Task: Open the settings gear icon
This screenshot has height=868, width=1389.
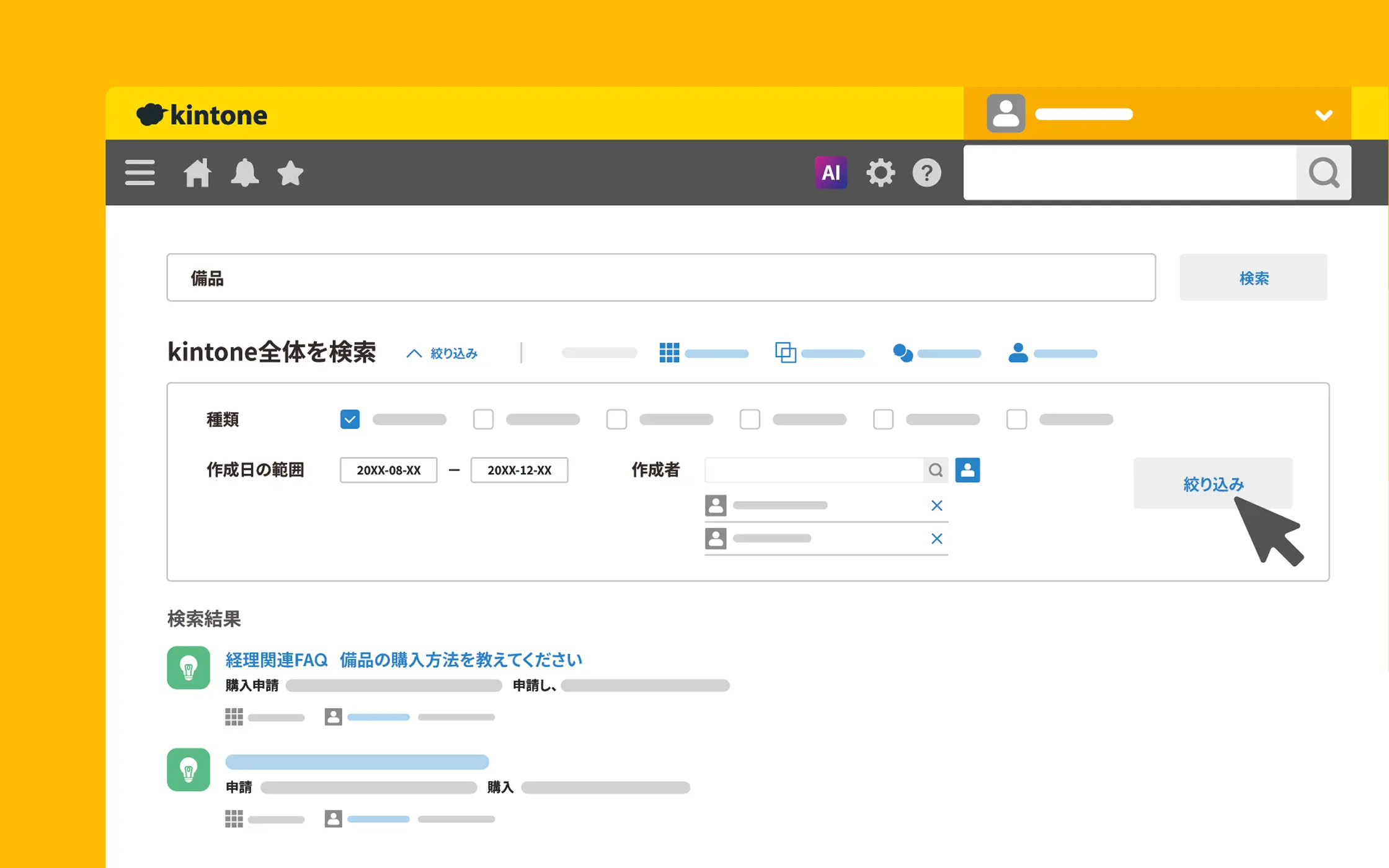Action: point(881,173)
